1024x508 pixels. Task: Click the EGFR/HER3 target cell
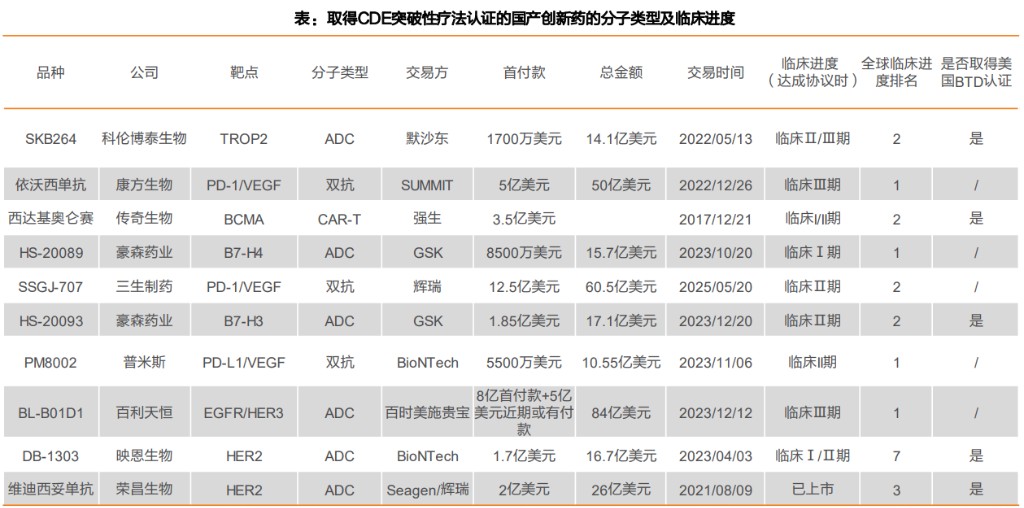tap(244, 413)
